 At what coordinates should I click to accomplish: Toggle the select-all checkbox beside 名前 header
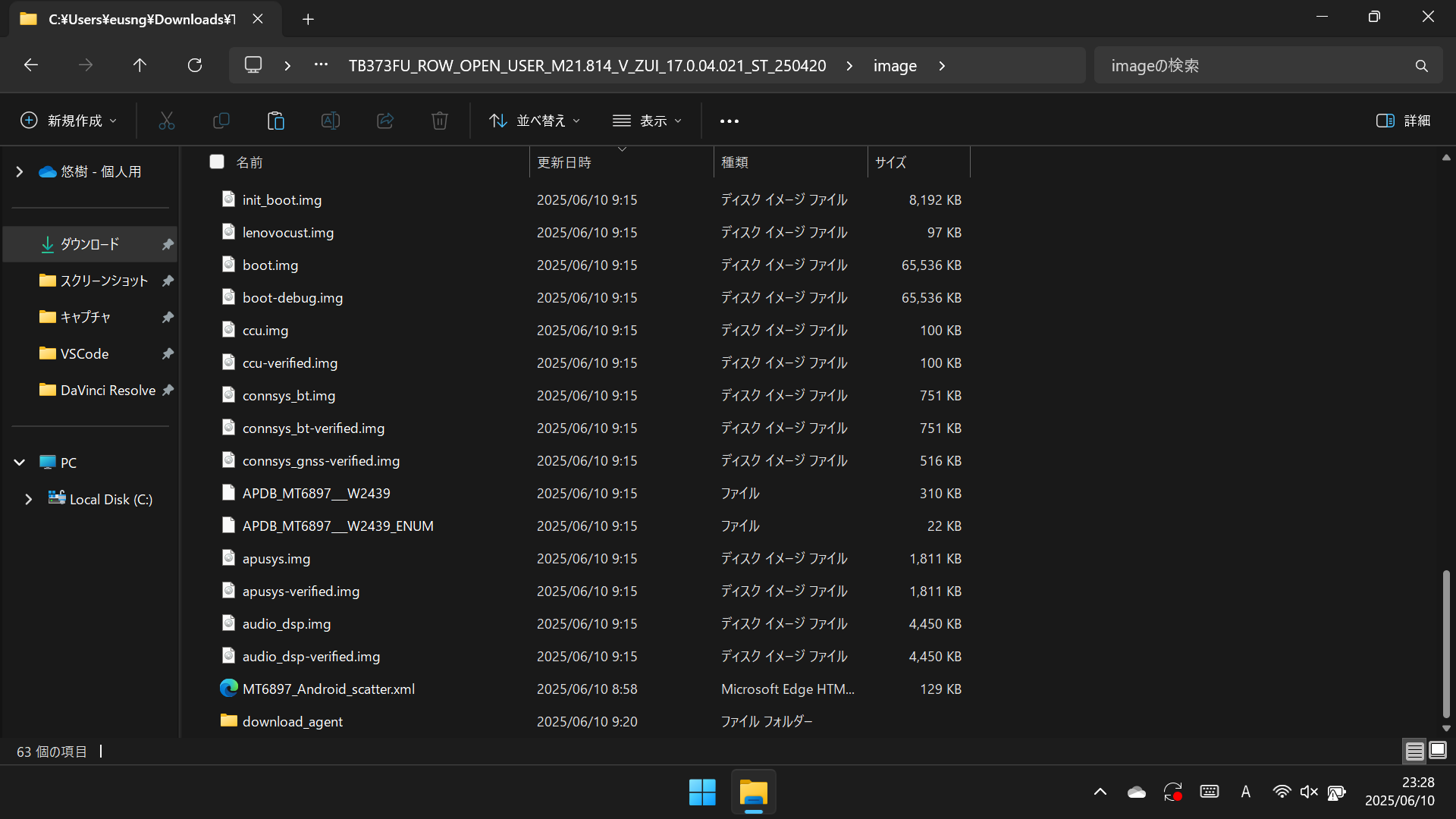[217, 162]
